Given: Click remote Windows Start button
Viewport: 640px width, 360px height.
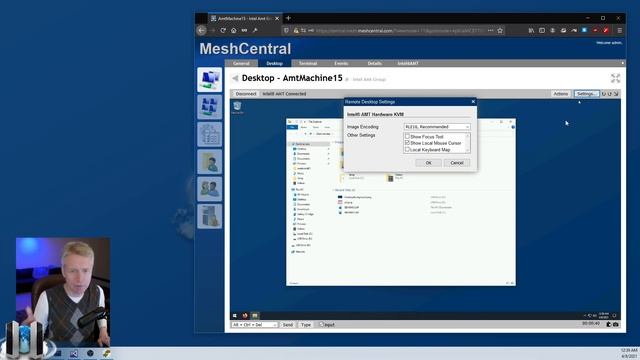Looking at the screenshot, I should 235,316.
